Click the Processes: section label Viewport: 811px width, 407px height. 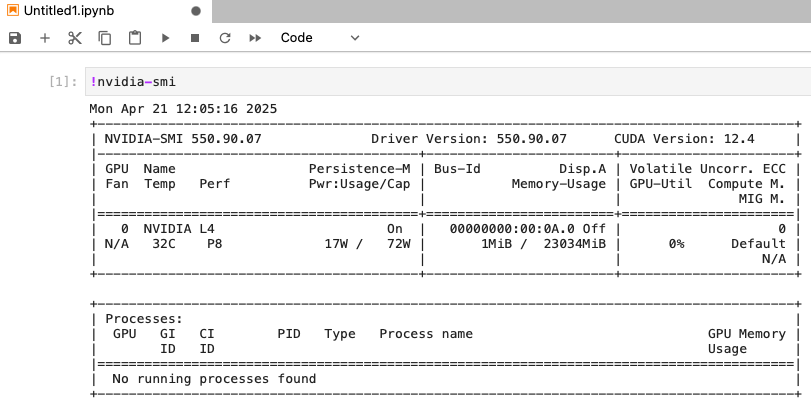144,319
